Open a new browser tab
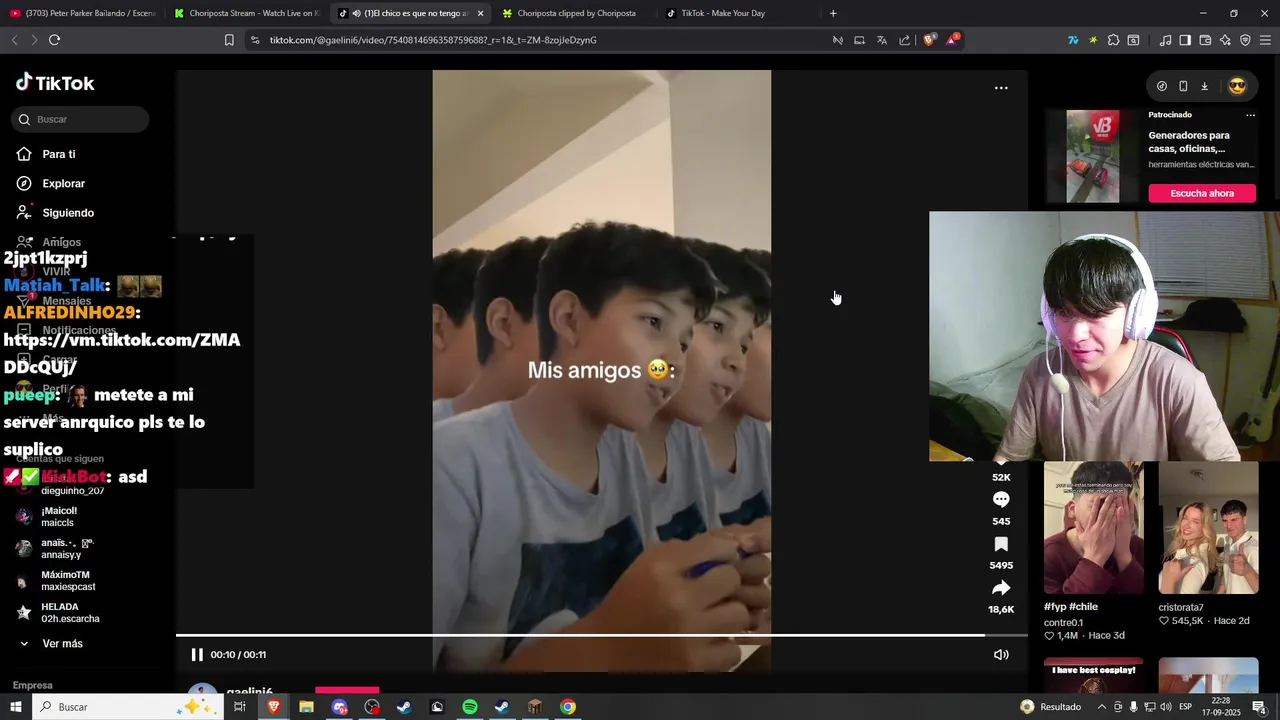Image resolution: width=1280 pixels, height=720 pixels. pyautogui.click(x=833, y=13)
